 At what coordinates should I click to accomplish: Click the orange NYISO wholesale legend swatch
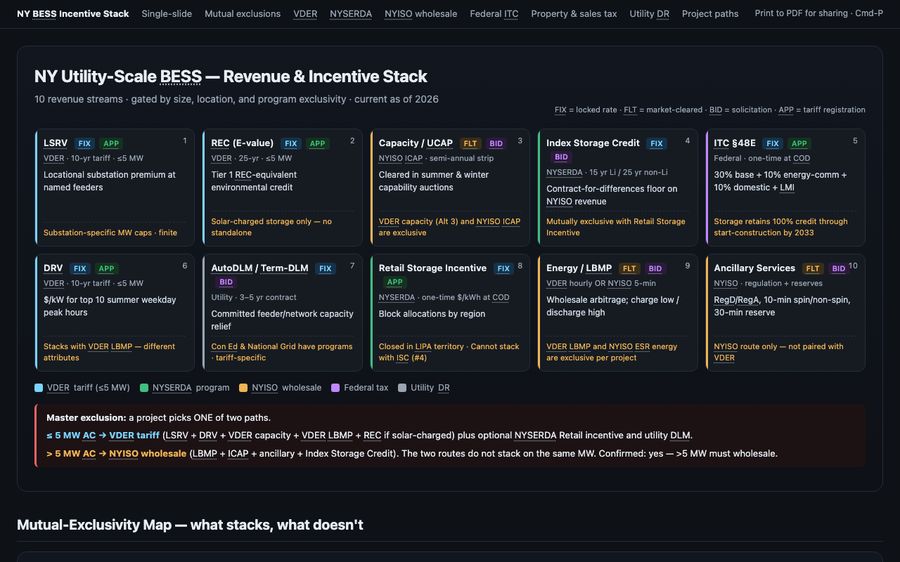click(243, 388)
